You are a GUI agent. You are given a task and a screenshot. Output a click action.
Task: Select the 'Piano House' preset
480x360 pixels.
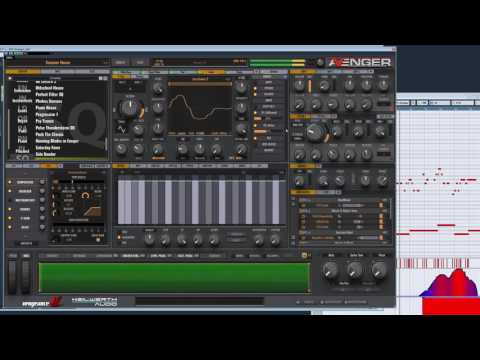[46, 108]
